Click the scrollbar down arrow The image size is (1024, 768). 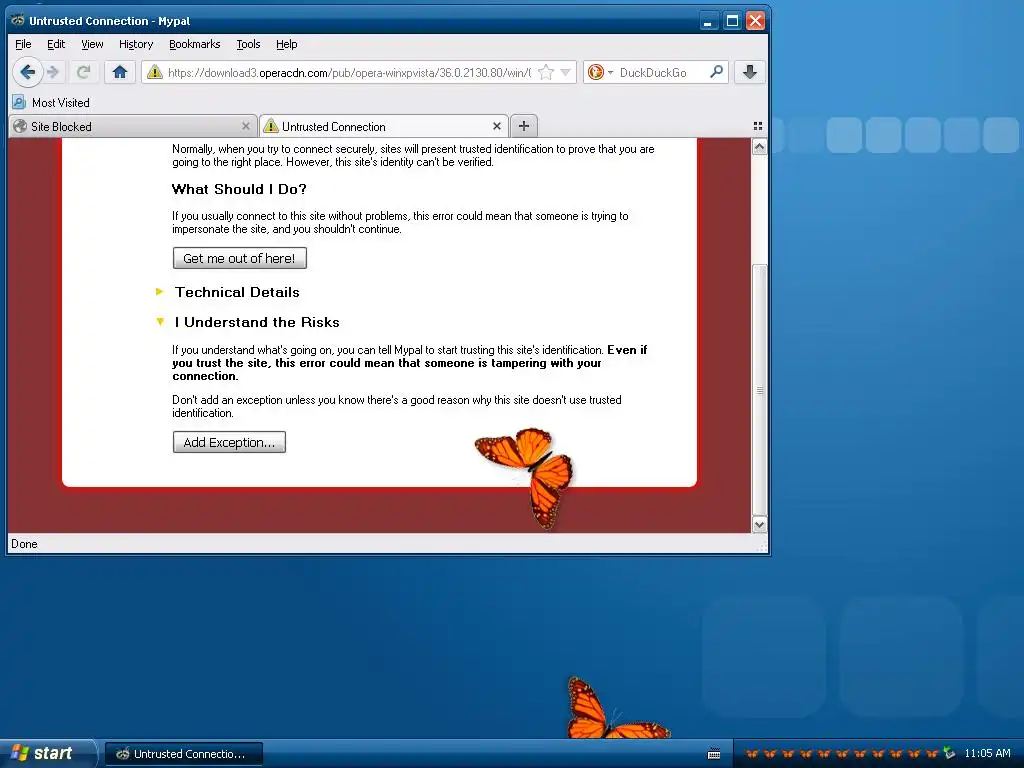point(759,524)
